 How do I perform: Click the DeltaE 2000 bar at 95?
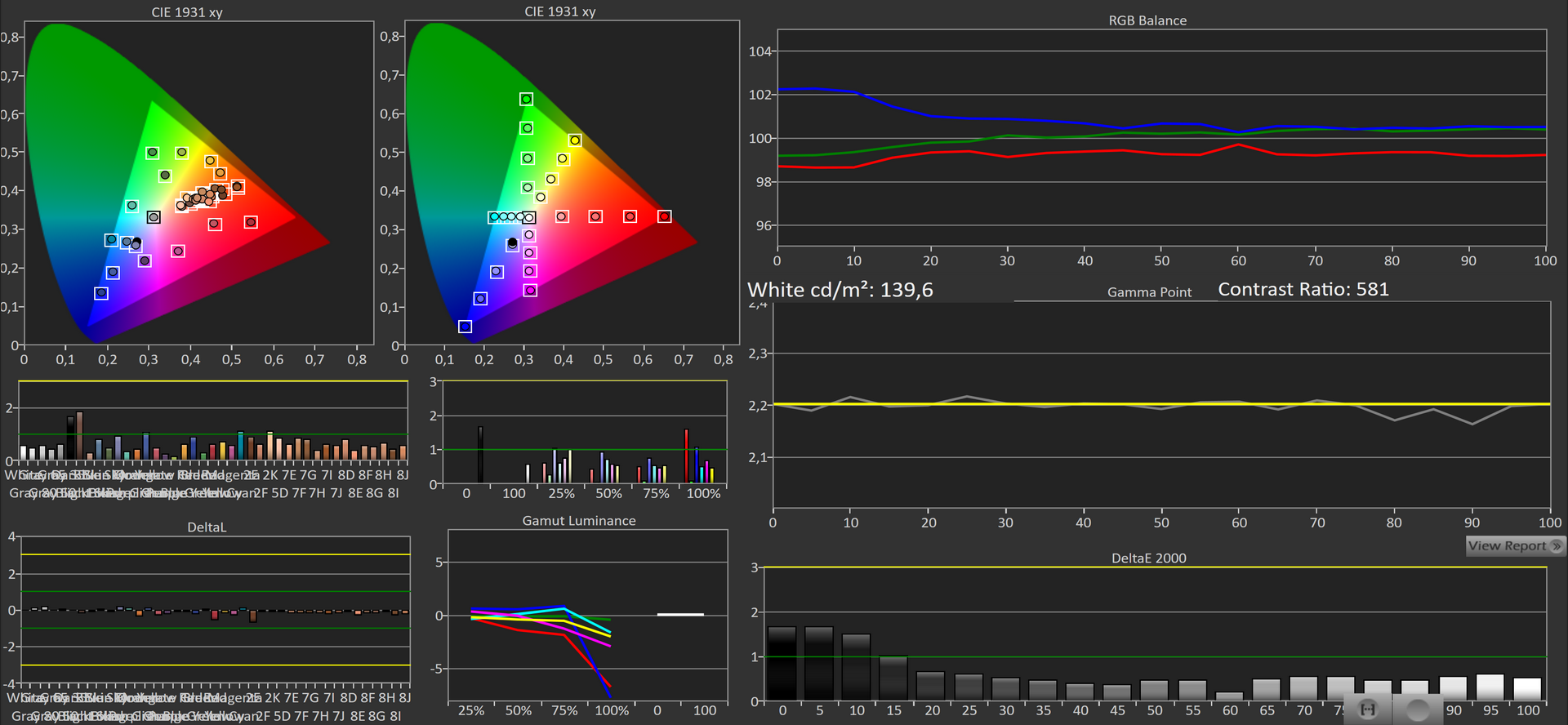[x=1490, y=687]
